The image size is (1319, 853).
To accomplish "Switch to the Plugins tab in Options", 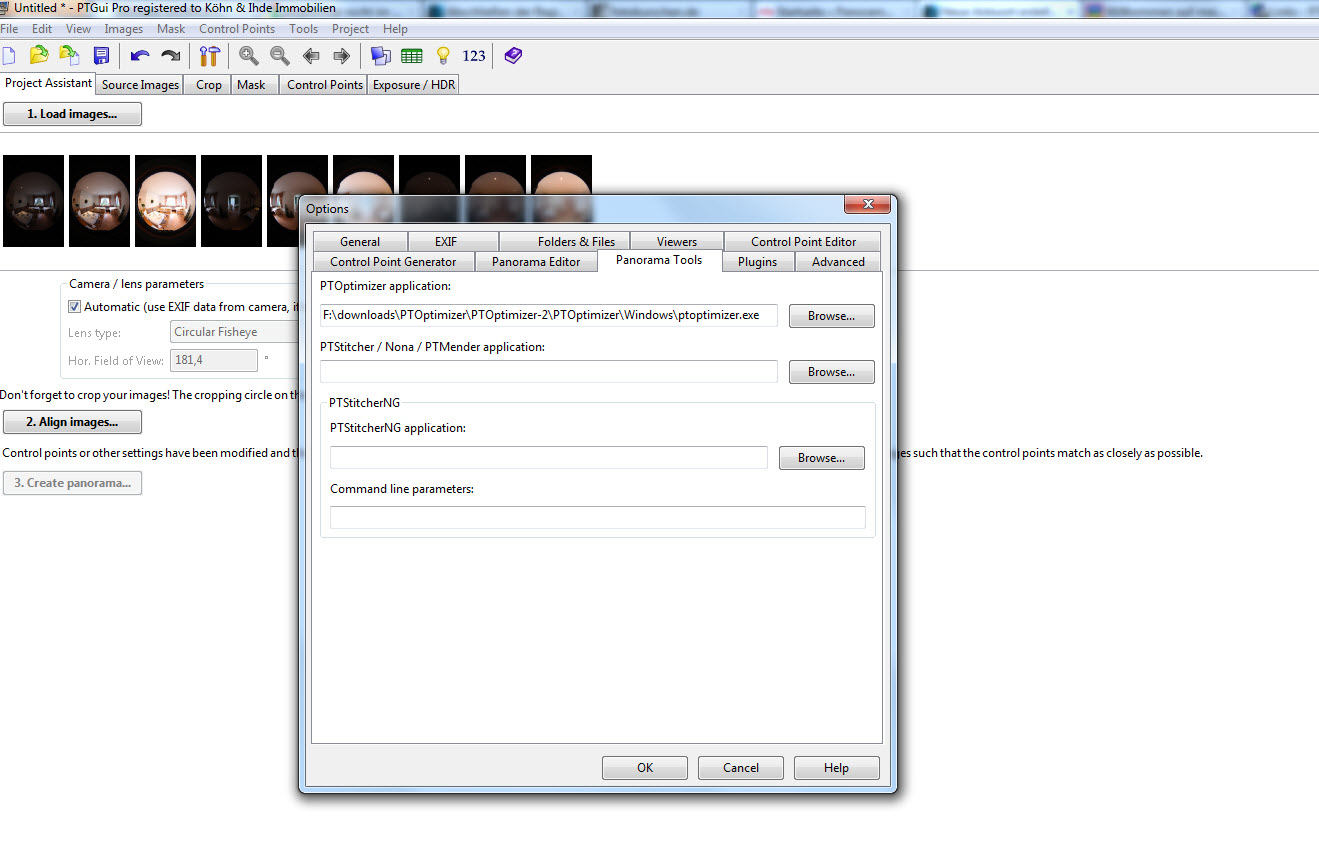I will pyautogui.click(x=757, y=262).
